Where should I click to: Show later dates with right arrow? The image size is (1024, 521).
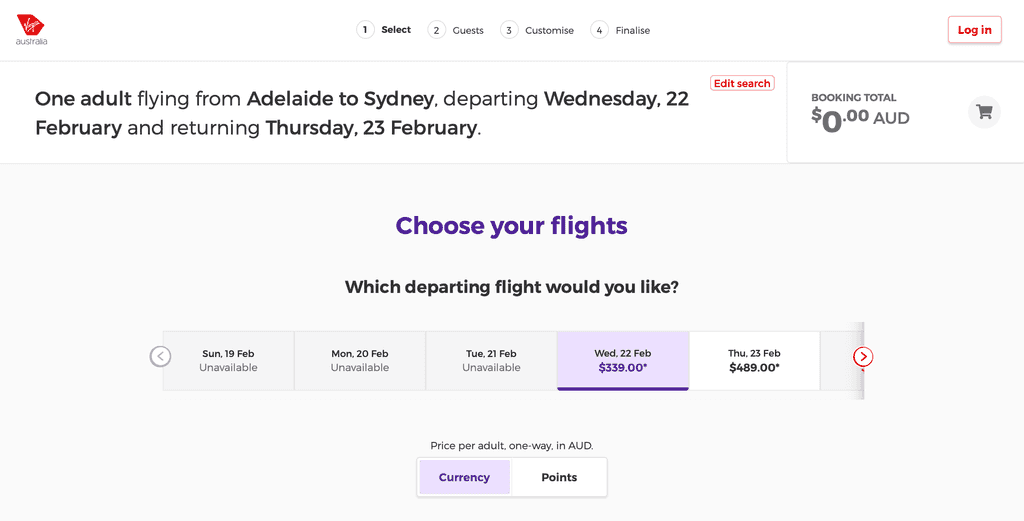coord(863,357)
